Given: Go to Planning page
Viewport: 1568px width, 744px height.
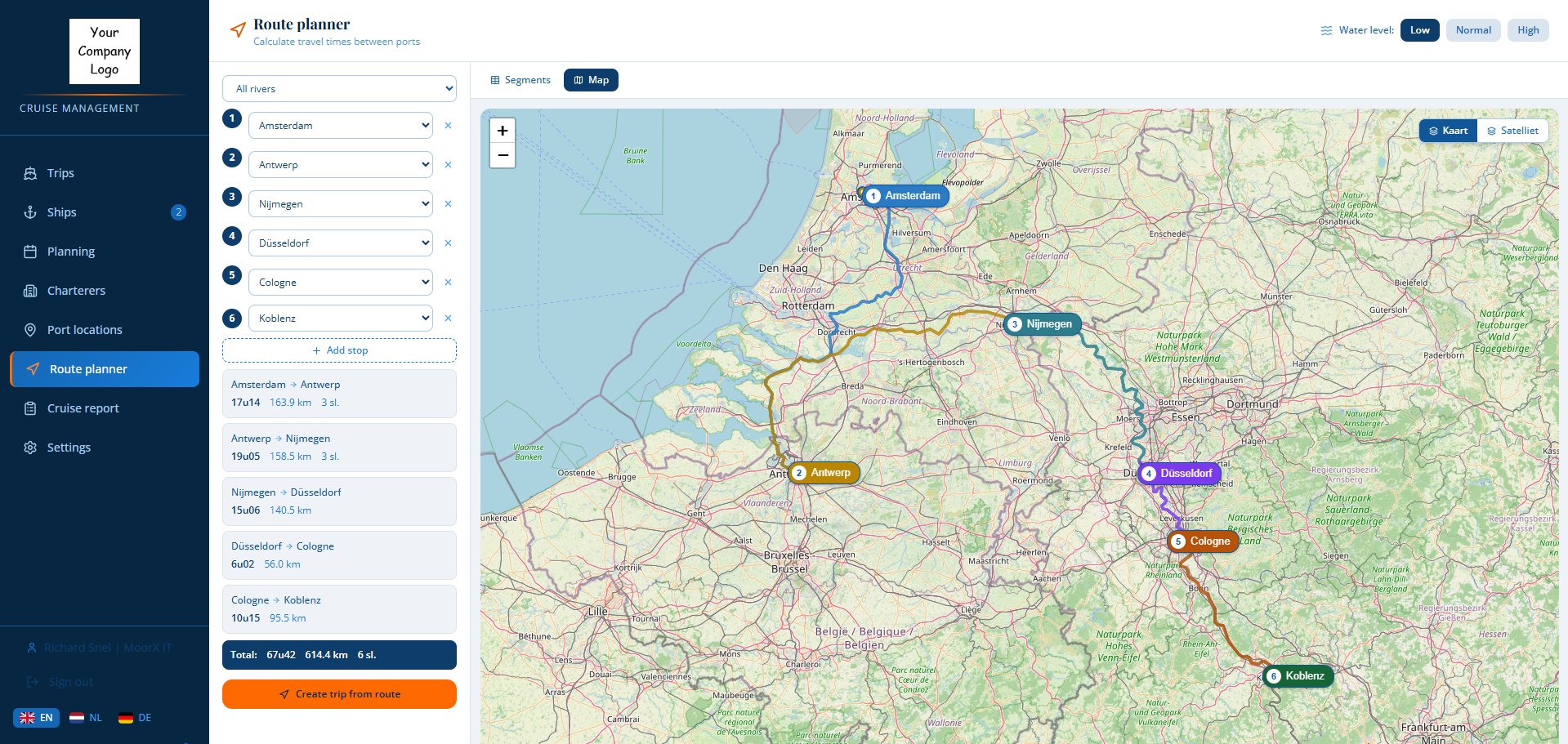Looking at the screenshot, I should [x=105, y=252].
